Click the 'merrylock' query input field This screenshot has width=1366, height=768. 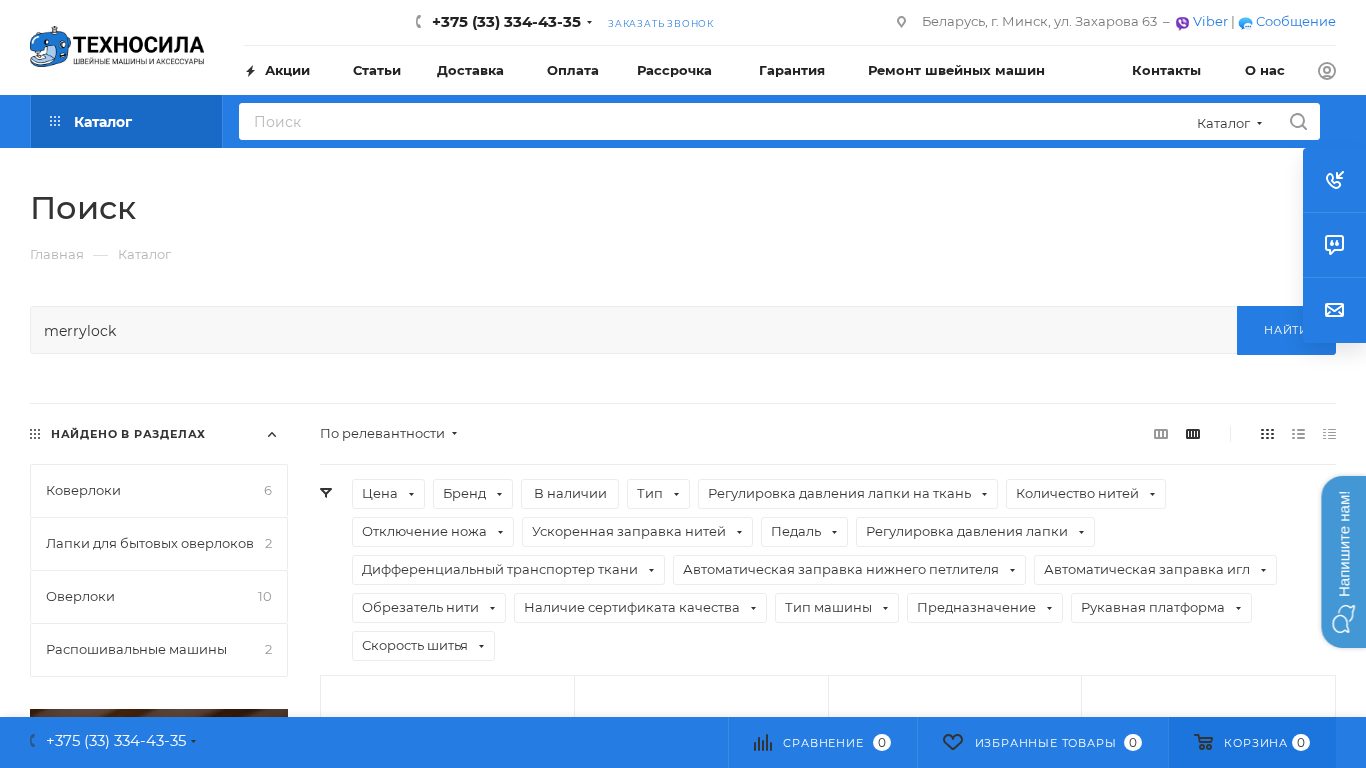633,330
